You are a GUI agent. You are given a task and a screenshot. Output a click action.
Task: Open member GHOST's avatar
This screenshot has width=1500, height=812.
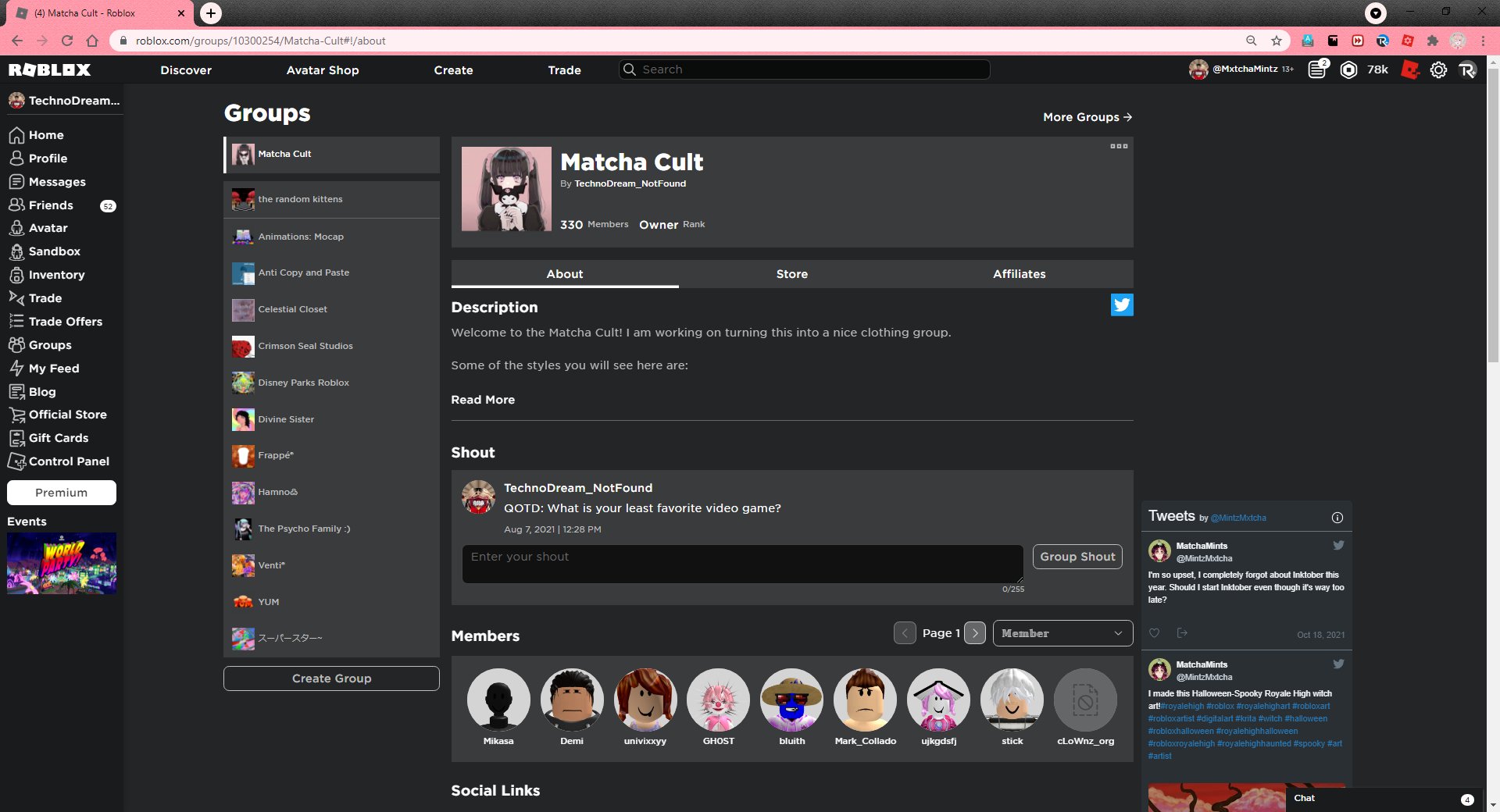(718, 700)
